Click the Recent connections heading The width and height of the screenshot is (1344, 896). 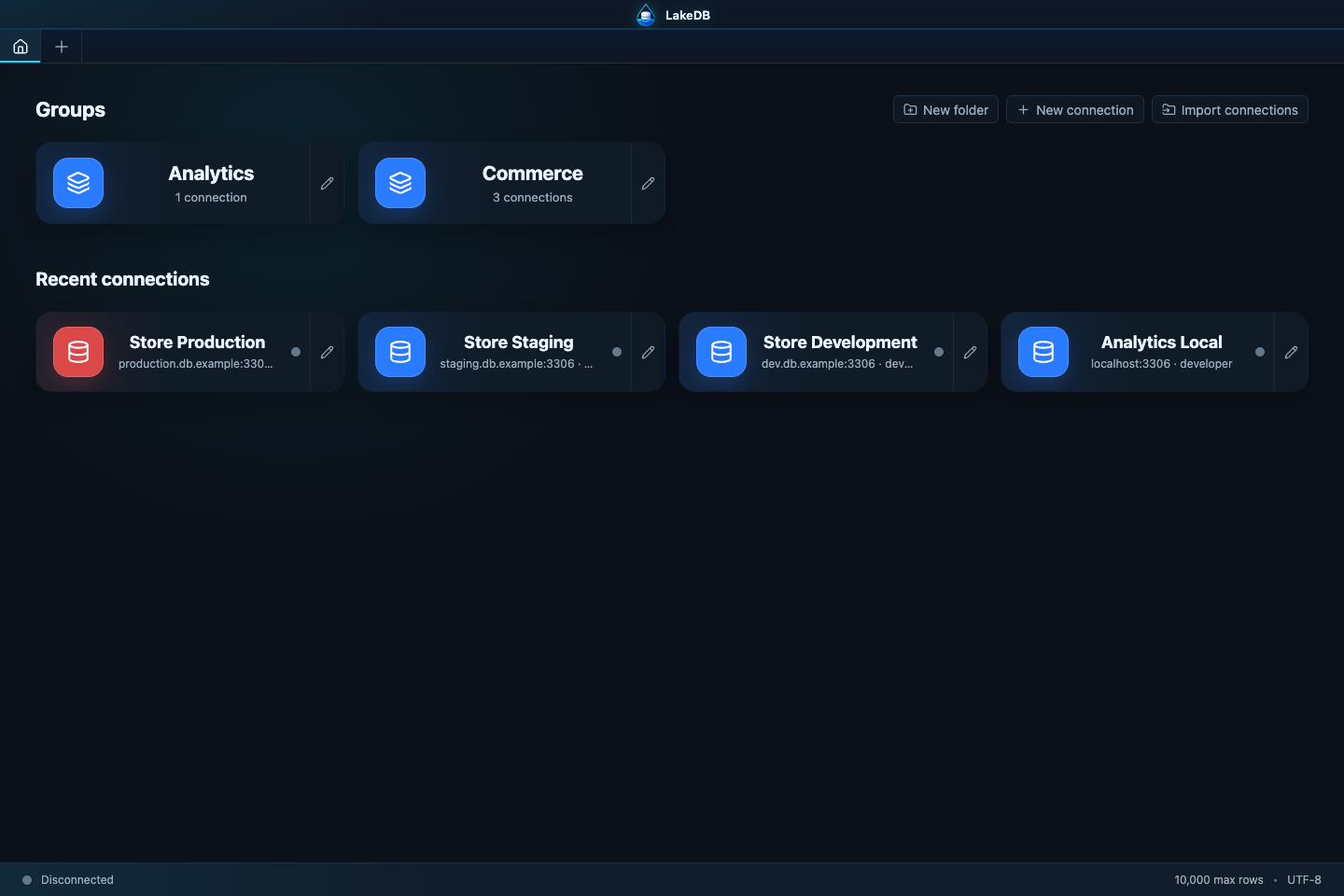(122, 279)
